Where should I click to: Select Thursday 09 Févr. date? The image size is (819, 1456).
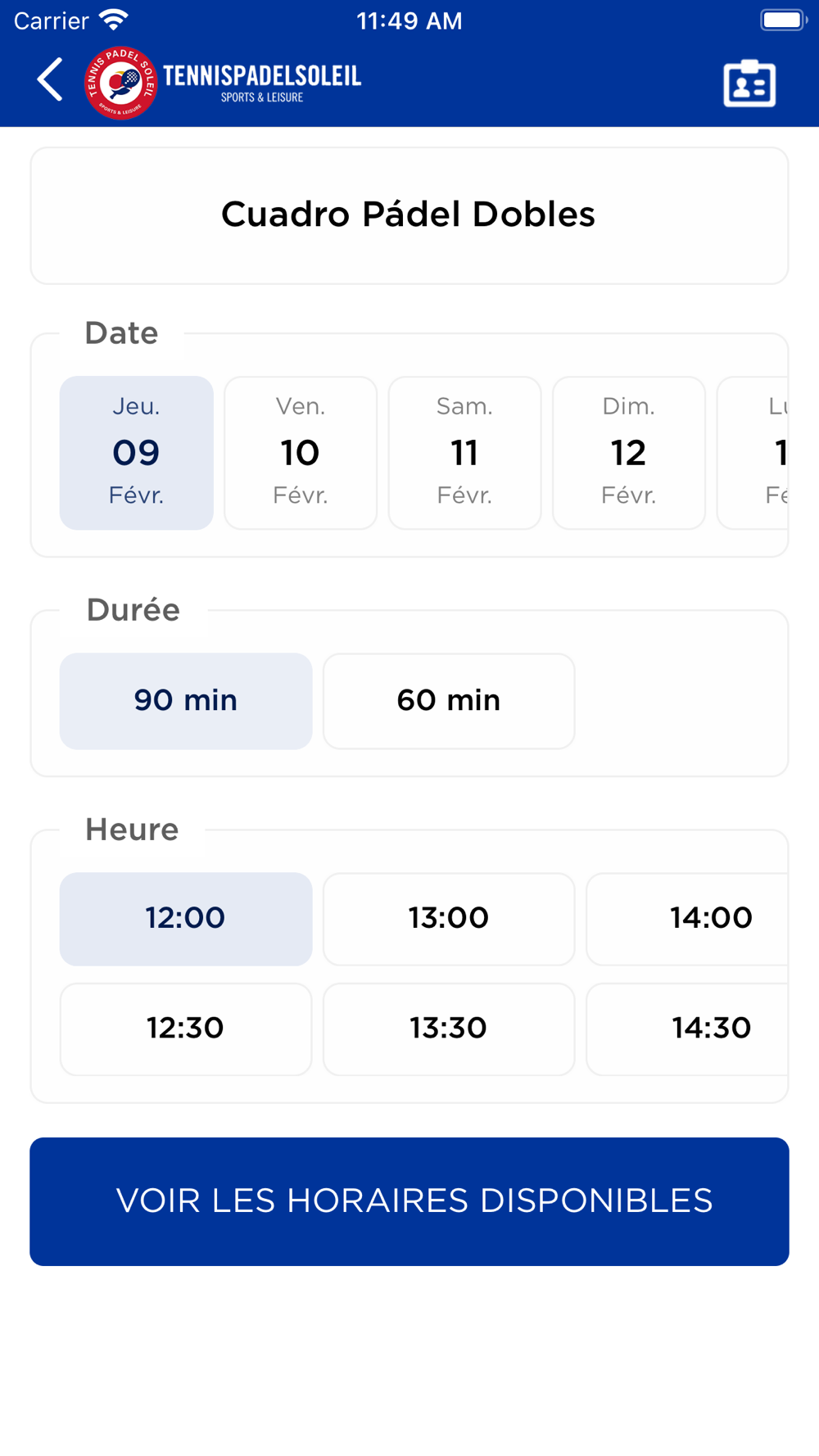[x=137, y=453]
